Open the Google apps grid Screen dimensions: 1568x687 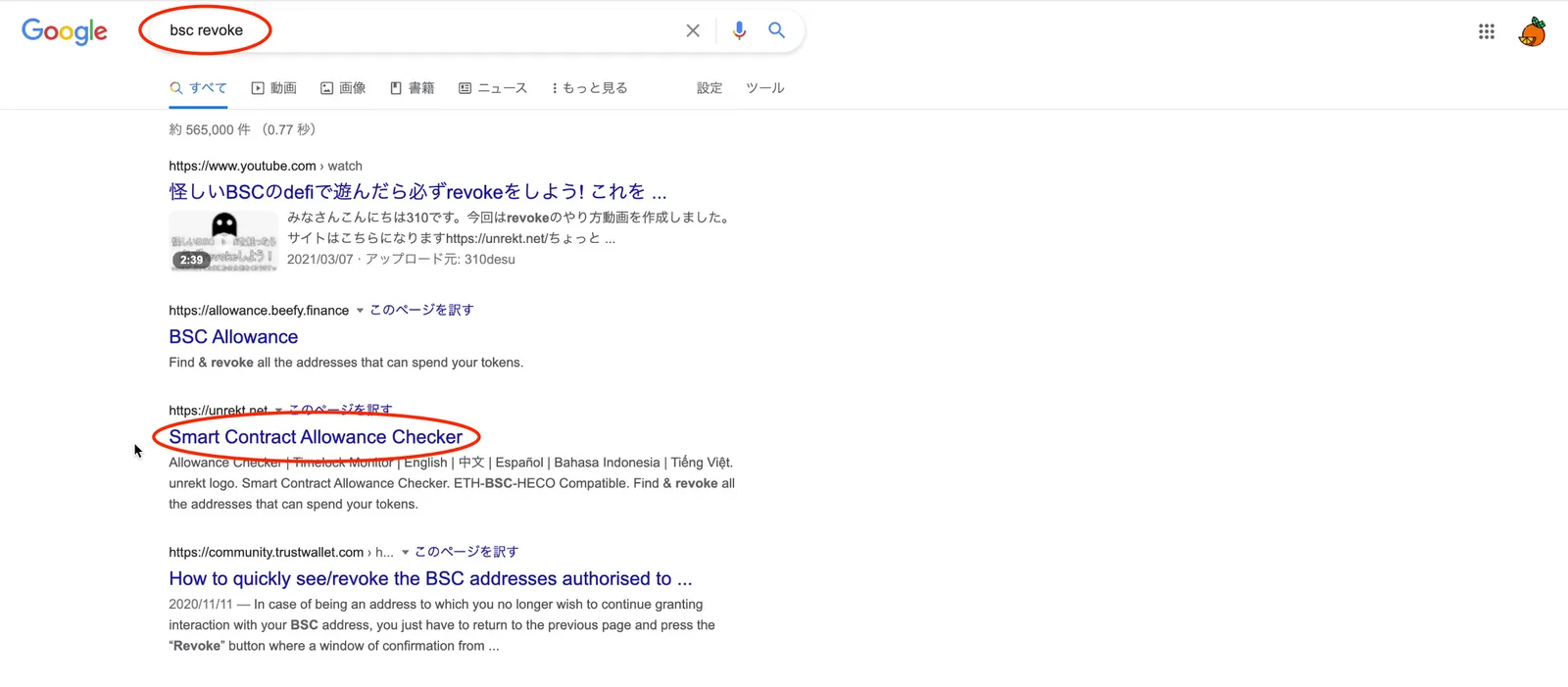pyautogui.click(x=1487, y=31)
